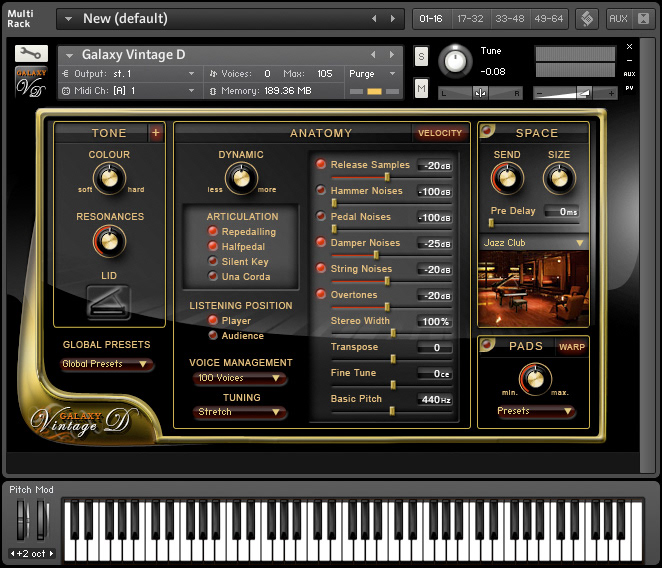662x568 pixels.
Task: Toggle Overtones LED
Action: (321, 294)
